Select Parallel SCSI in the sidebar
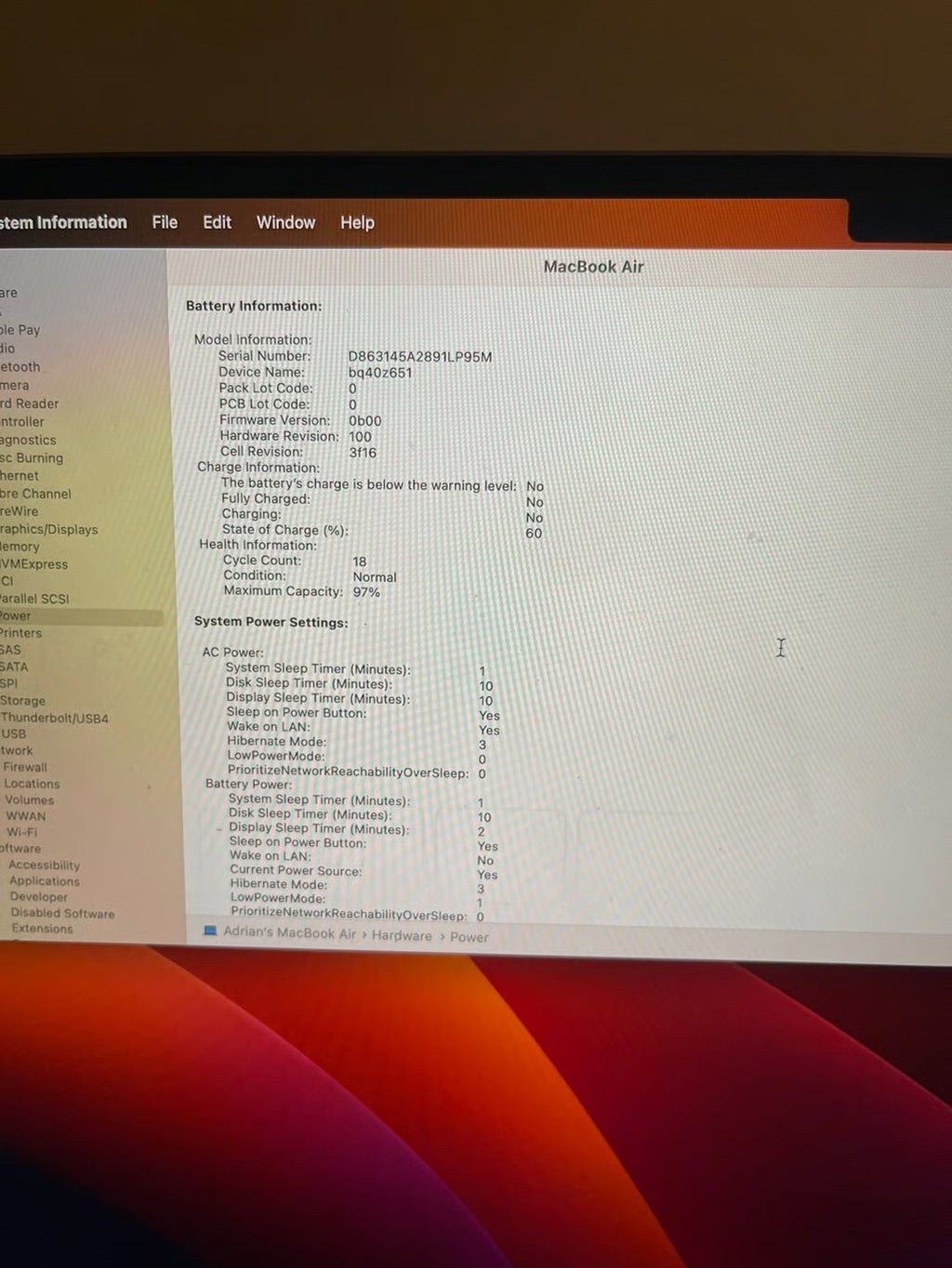 point(35,599)
